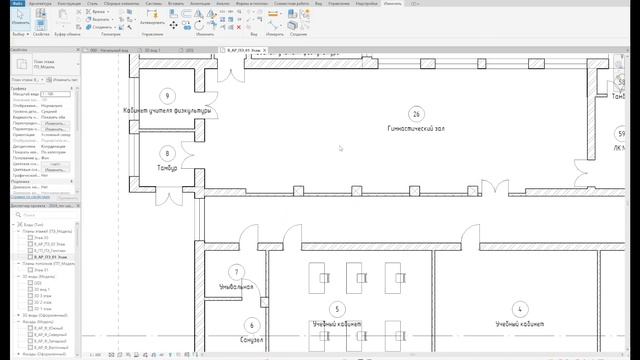Open the Properties palette ribbon icon

click(40, 26)
